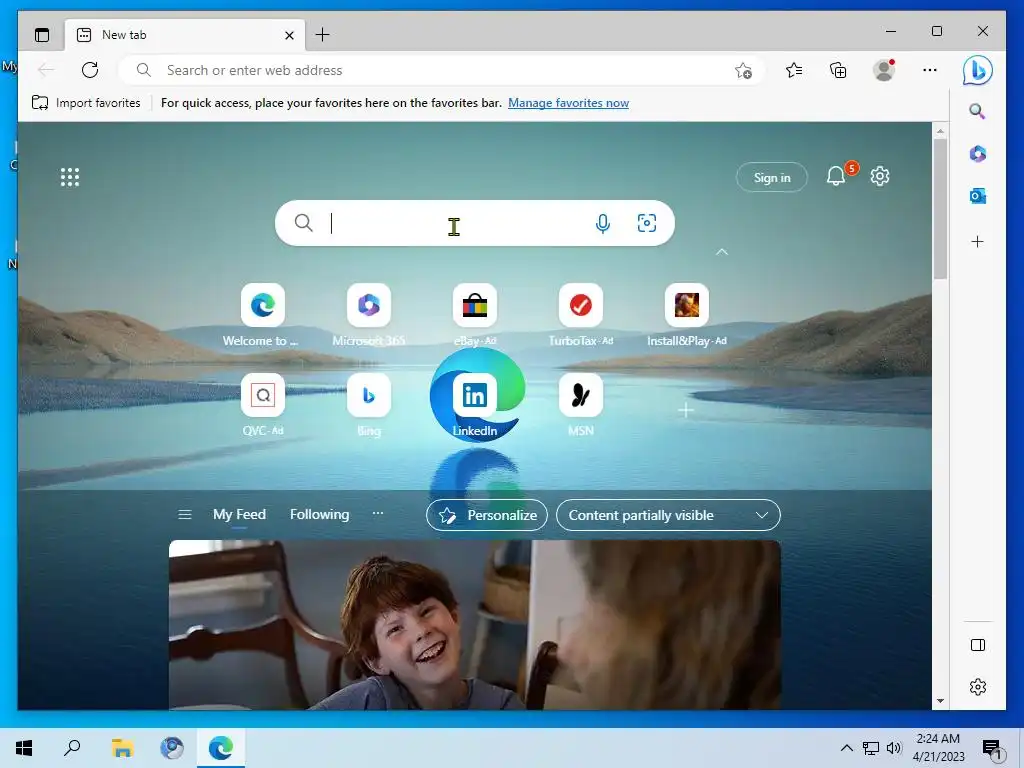Open the Bing quick link tile
1024x768 pixels.
[x=369, y=395]
